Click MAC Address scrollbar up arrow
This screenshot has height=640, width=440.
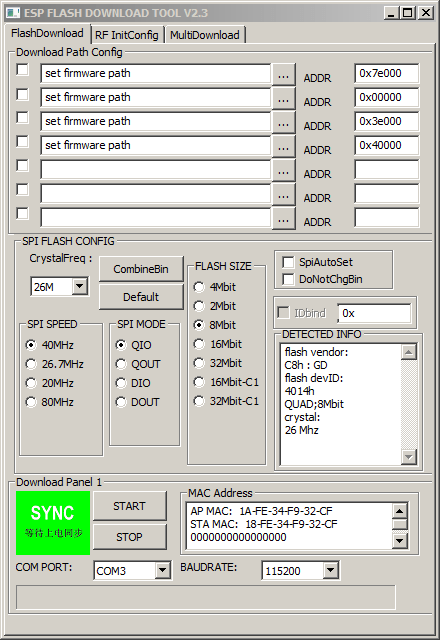(x=400, y=510)
